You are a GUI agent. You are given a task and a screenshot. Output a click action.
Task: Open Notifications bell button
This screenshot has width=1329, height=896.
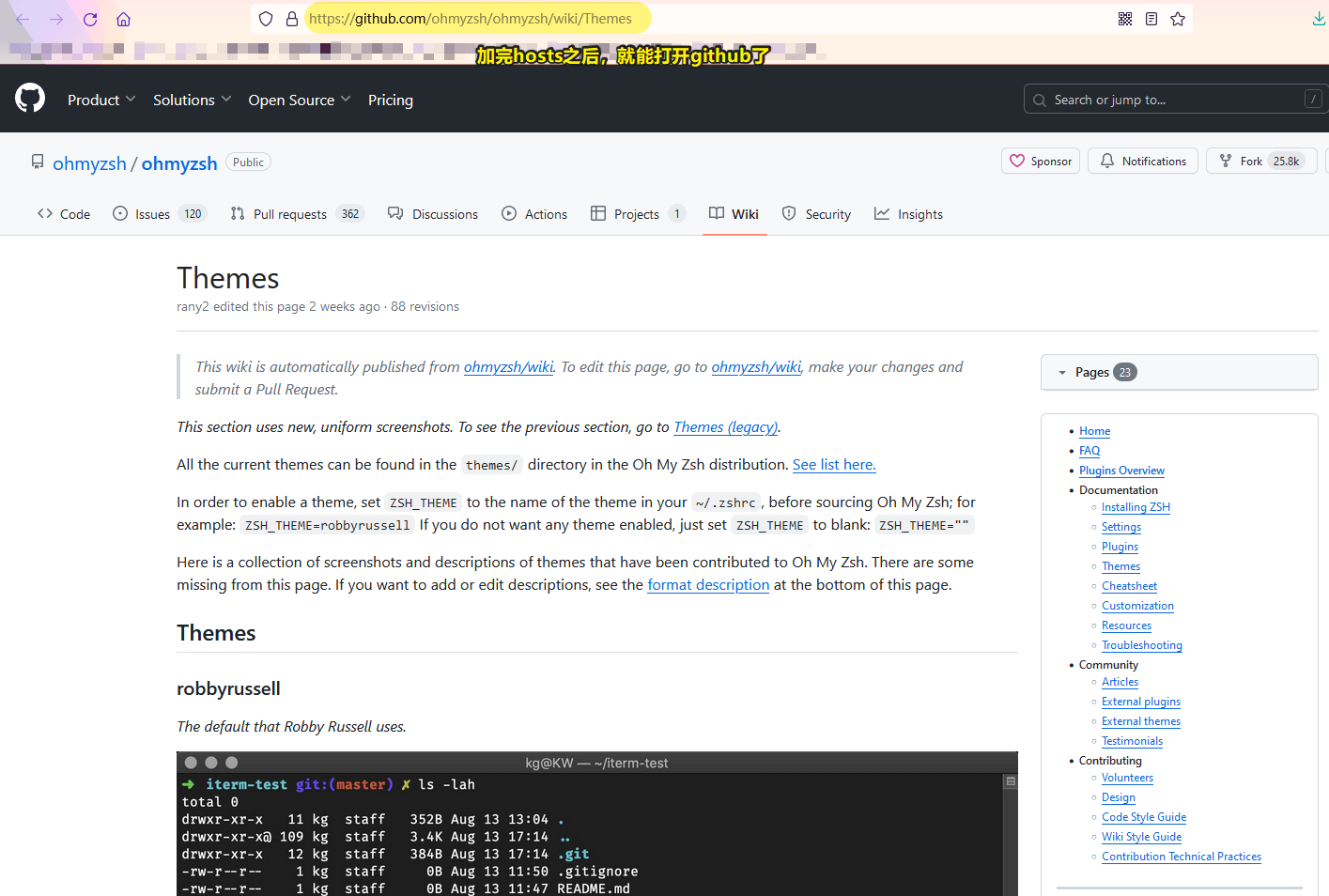coord(1143,161)
